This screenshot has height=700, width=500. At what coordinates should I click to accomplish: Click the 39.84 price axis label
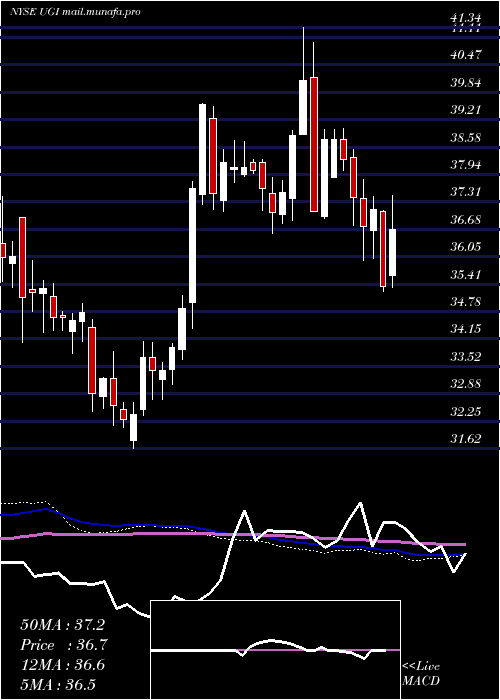pos(466,83)
